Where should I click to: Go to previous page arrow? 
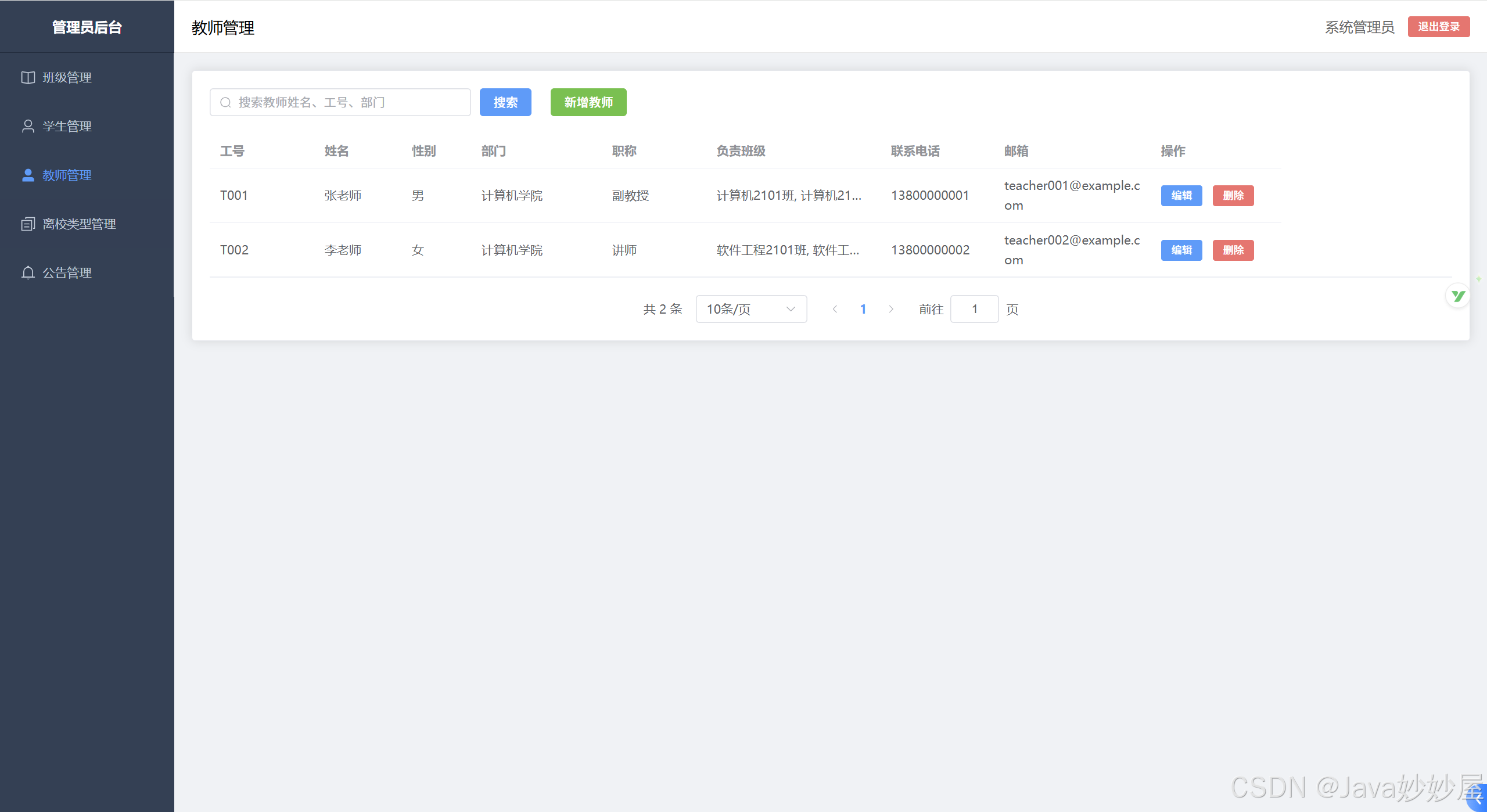click(835, 310)
